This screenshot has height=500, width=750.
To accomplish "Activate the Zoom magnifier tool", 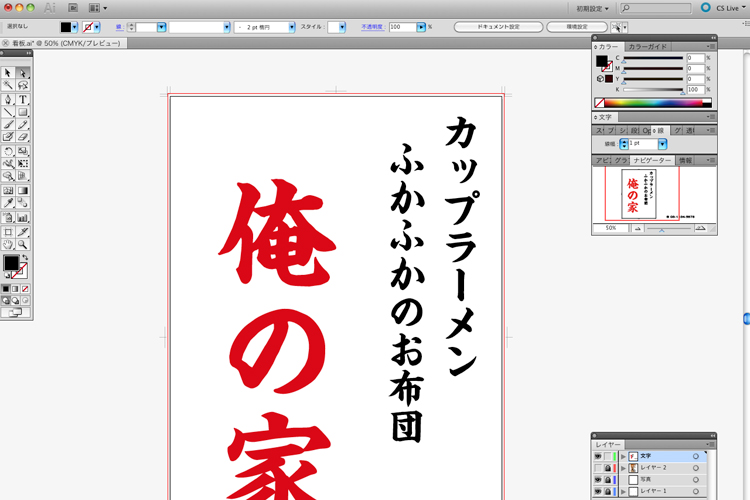I will coord(23,243).
